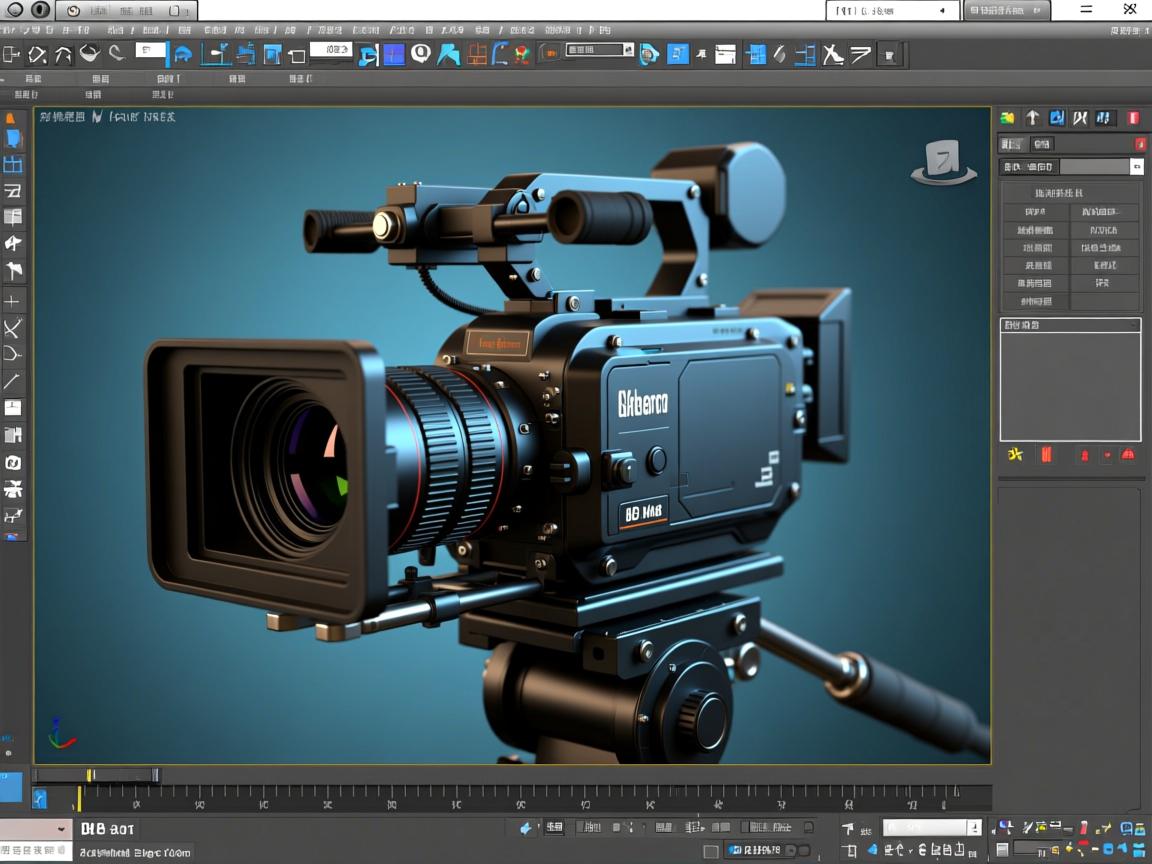This screenshot has width=1152, height=864.
Task: Select the white up-arrow command panel tab
Action: pyautogui.click(x=1032, y=118)
